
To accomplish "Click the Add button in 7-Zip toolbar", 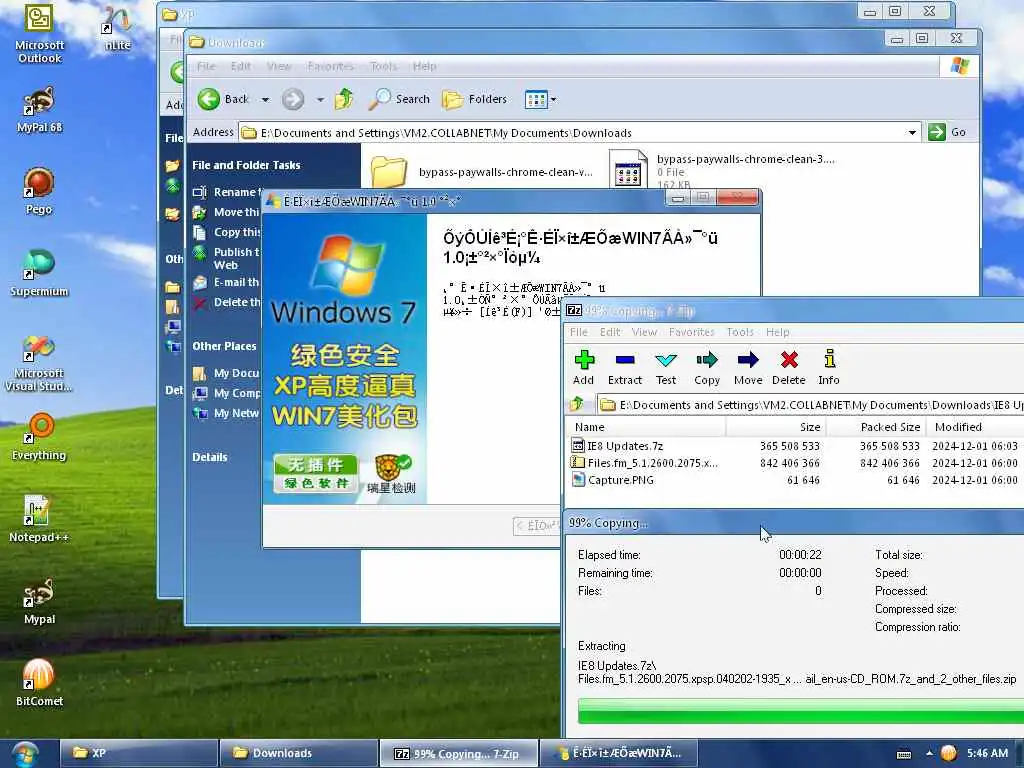I will click(x=583, y=368).
